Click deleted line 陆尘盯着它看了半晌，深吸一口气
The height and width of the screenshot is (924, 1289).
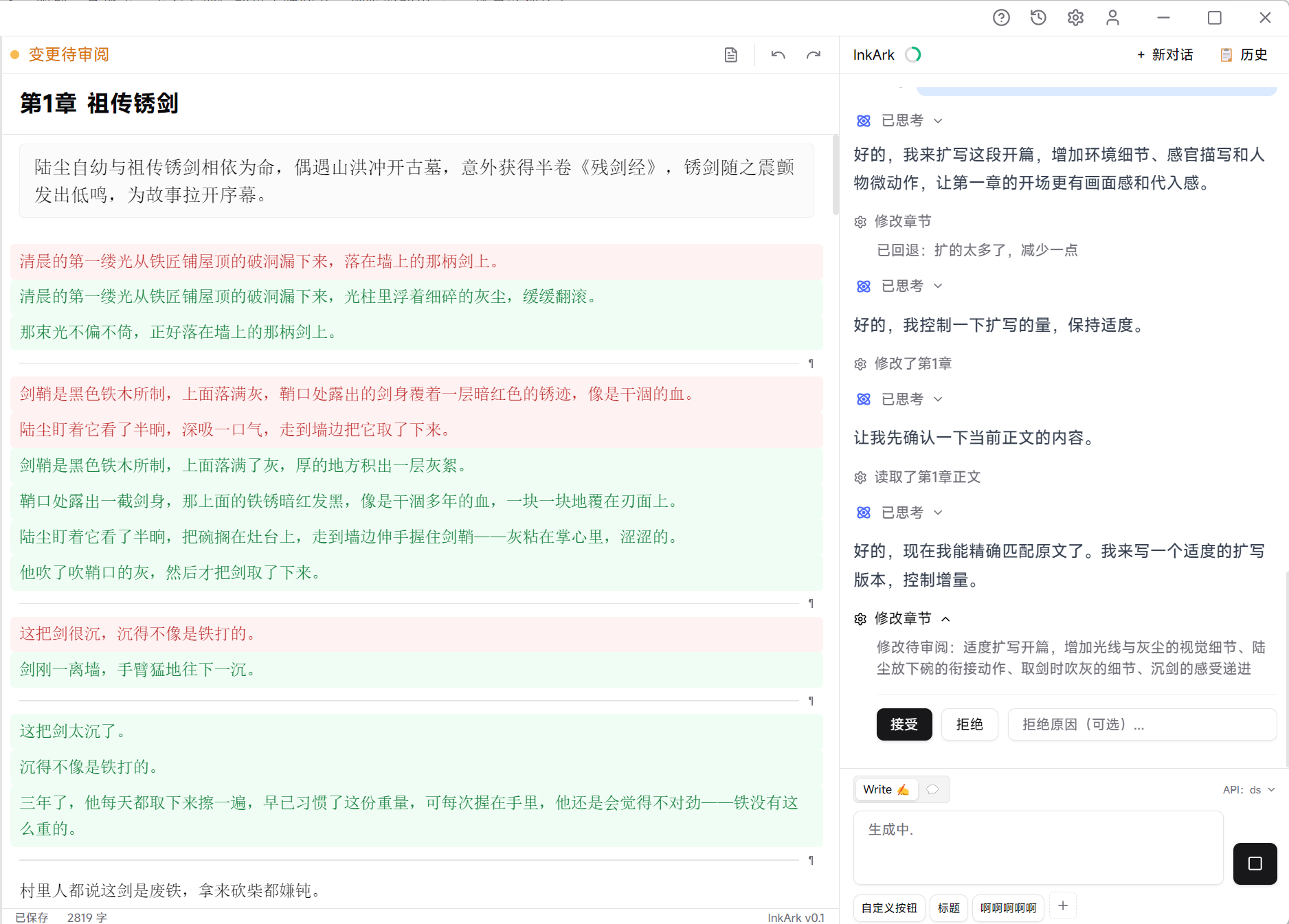click(x=416, y=430)
